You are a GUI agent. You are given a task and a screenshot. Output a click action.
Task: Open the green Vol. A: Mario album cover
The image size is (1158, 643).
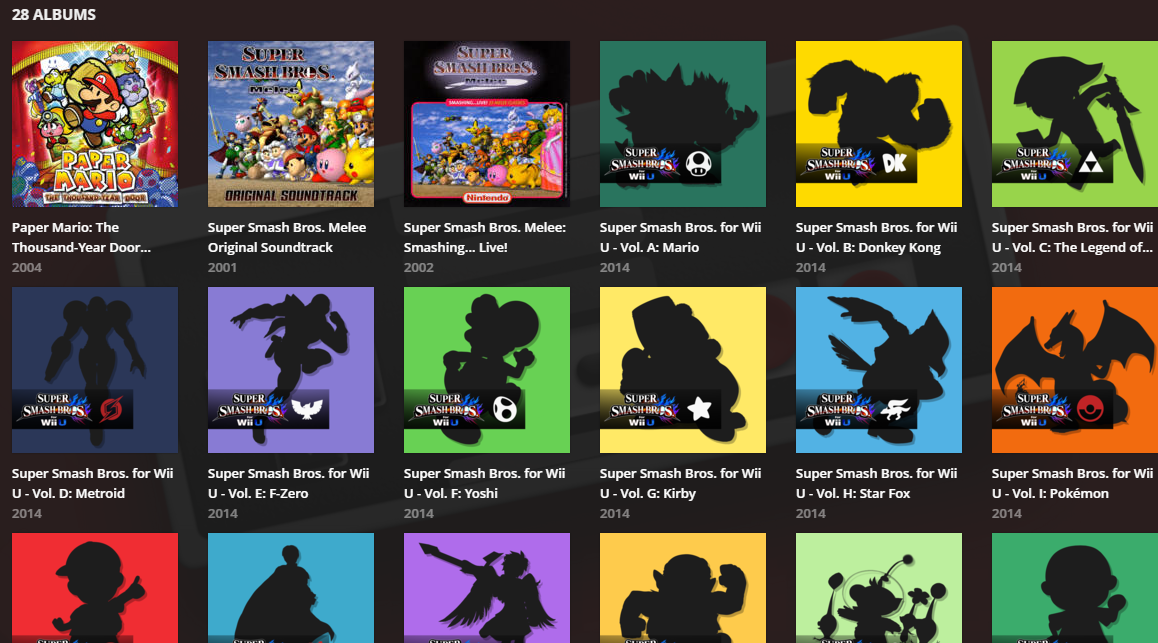point(682,124)
